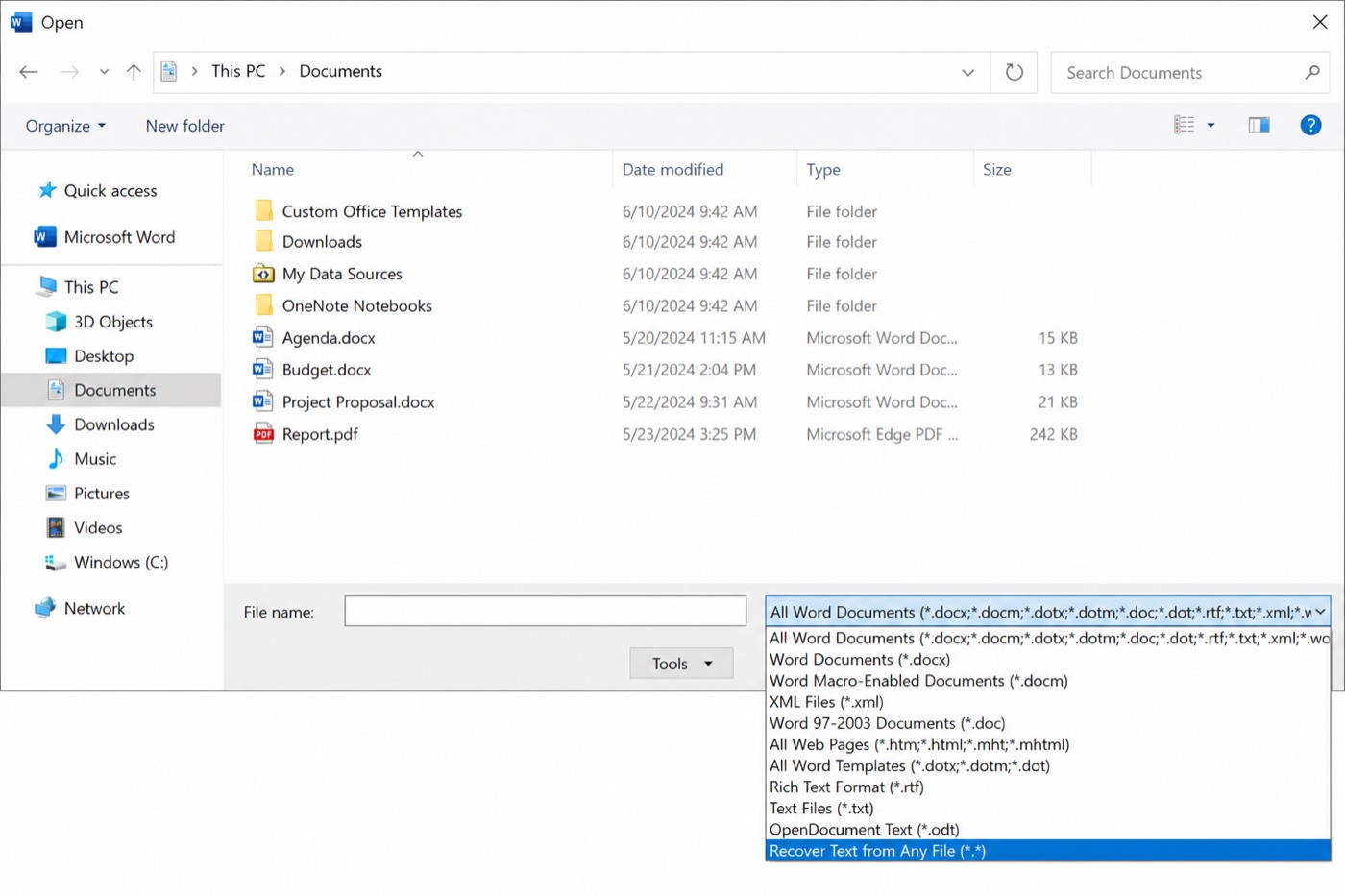This screenshot has height=896, width=1345.
Task: Choose Word Documents (*.docx) filter
Action: [1048, 660]
